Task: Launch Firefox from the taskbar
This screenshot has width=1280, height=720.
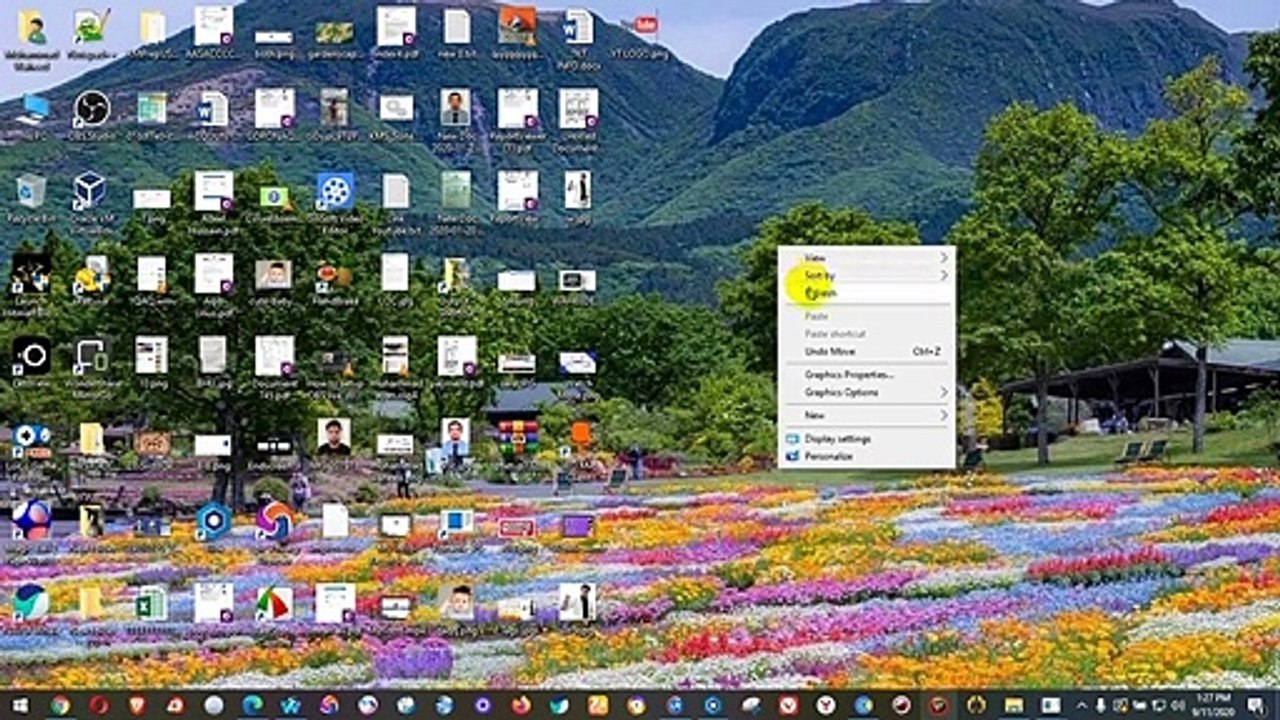Action: [521, 705]
